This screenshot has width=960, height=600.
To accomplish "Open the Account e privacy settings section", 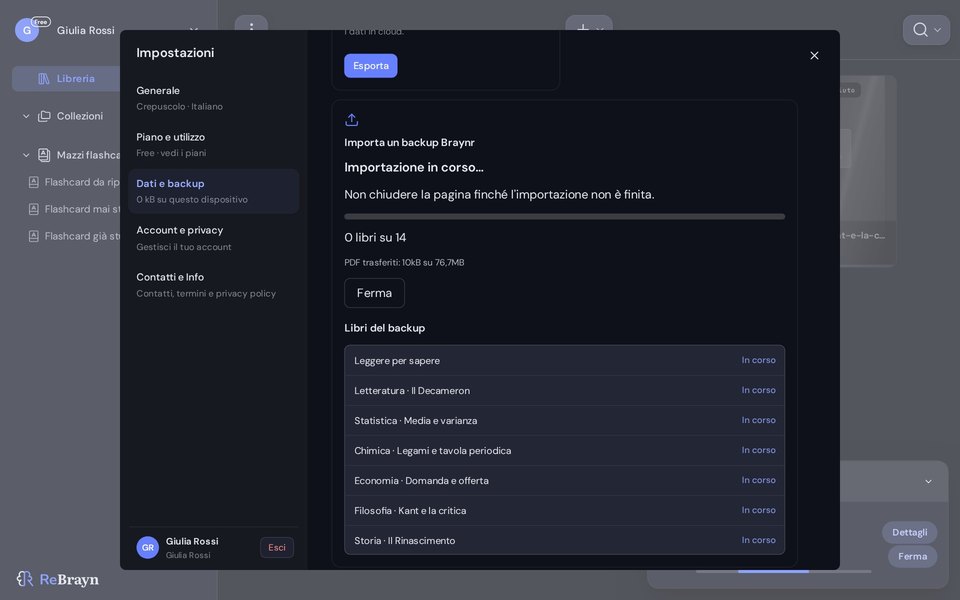I will tap(214, 238).
